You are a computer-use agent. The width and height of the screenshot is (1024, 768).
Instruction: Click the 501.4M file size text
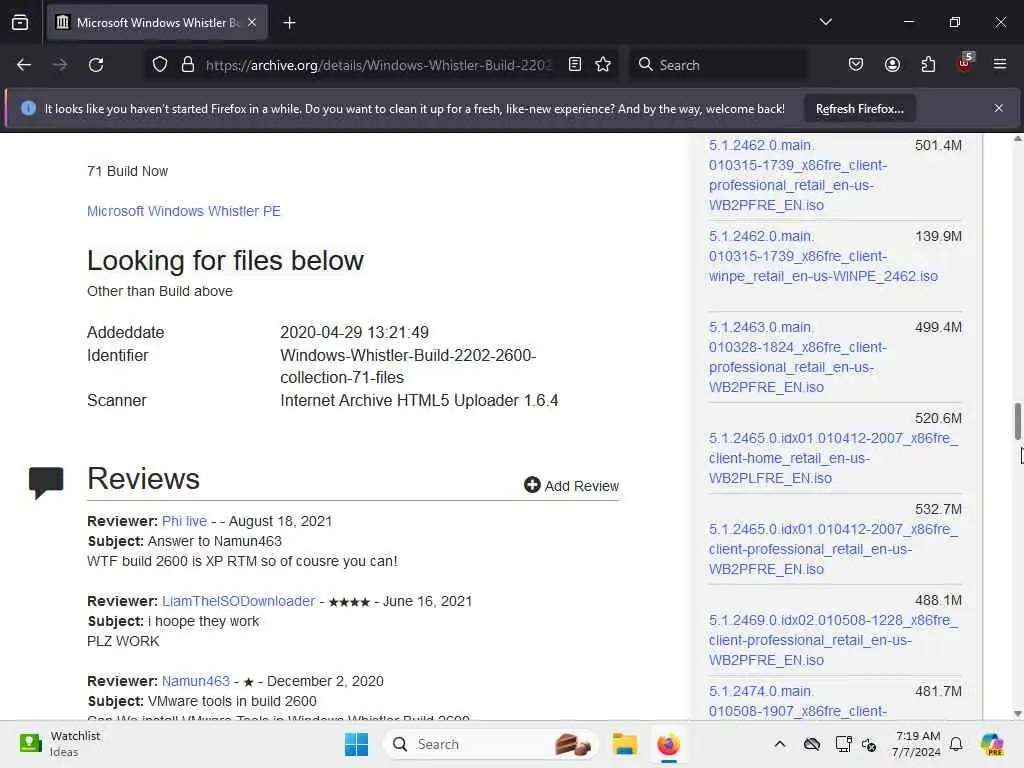(x=938, y=145)
